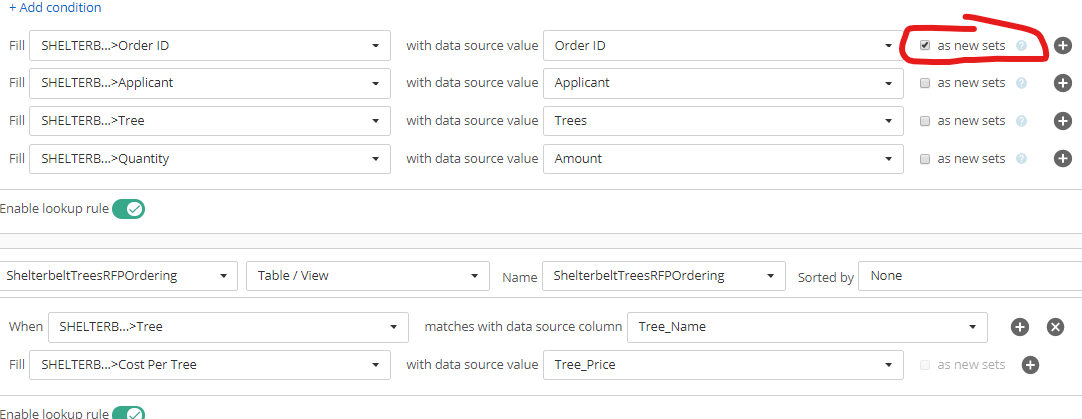Remove the Tree_Name match condition
The height and width of the screenshot is (419, 1082).
pos(1055,327)
